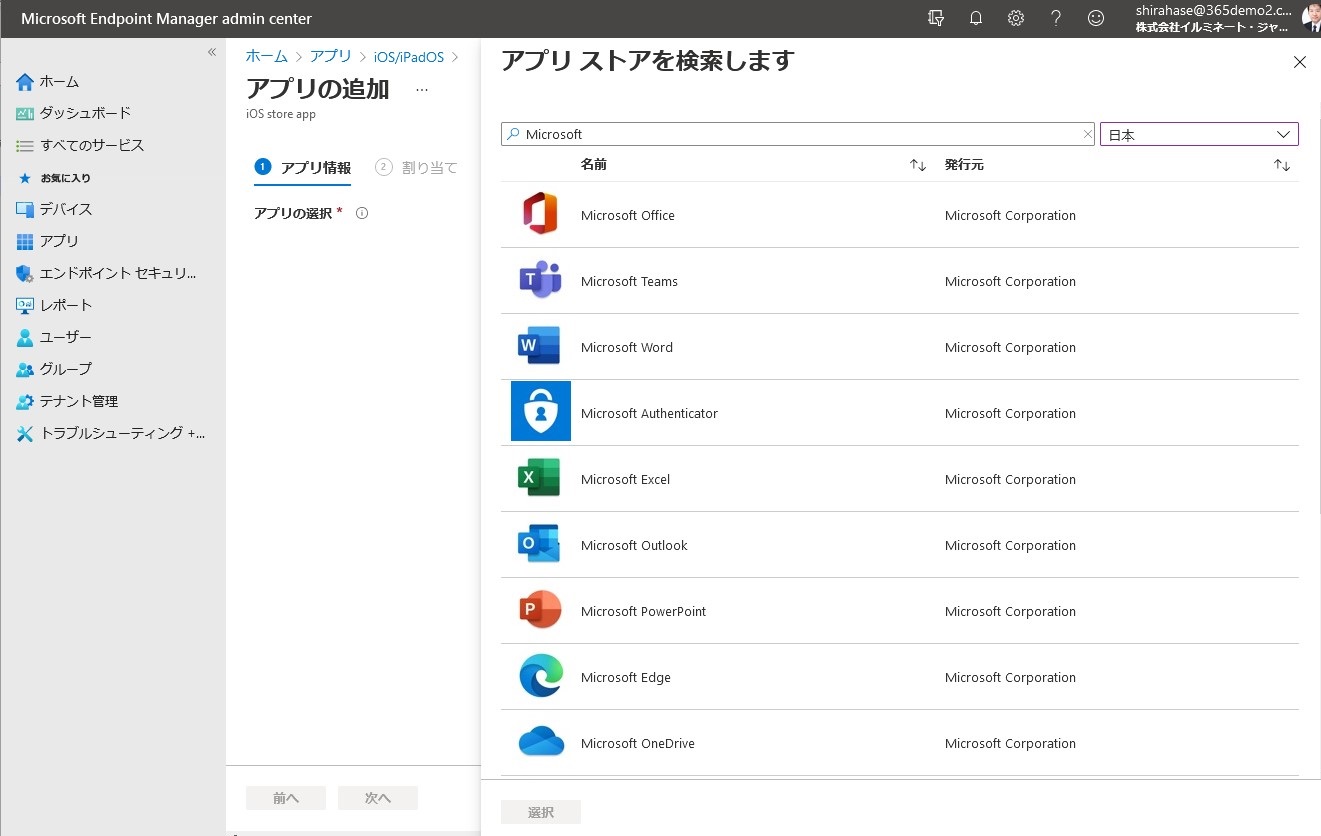Click Microsoft Corporation publisher in Teams row
Viewport: 1321px width, 836px height.
tap(1010, 281)
